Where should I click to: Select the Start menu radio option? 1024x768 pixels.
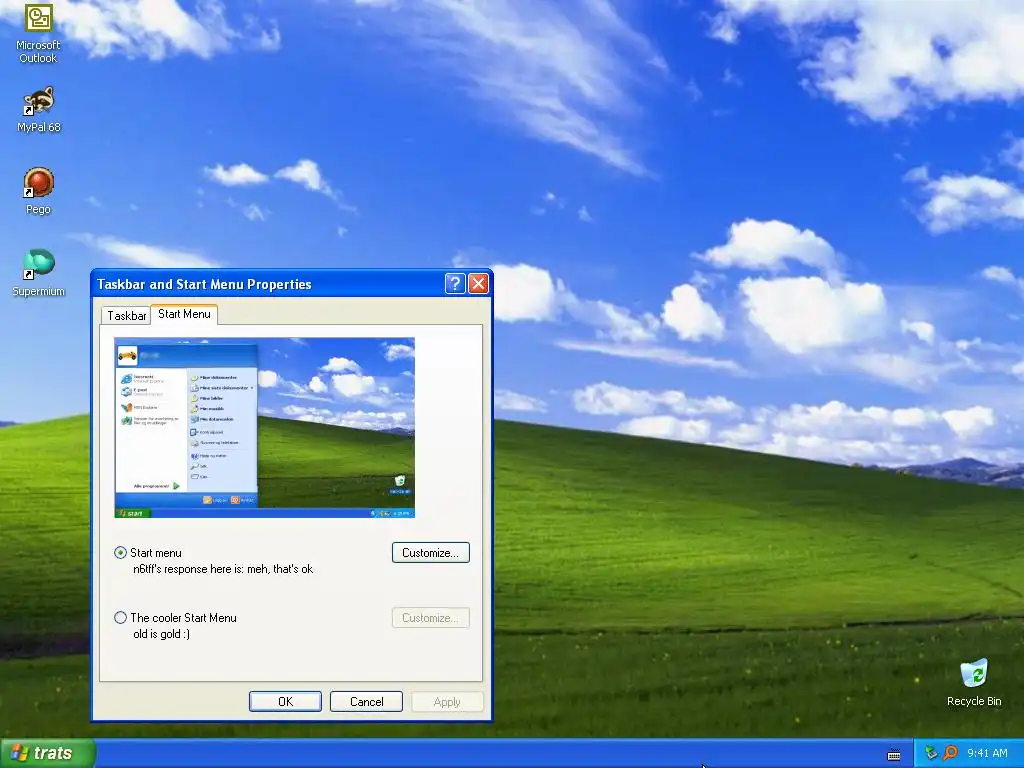120,552
